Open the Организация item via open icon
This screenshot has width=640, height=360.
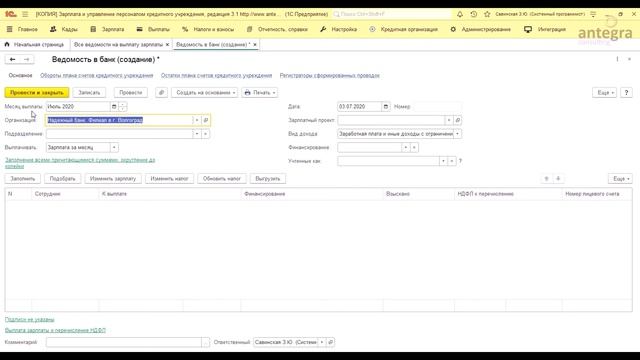206,120
